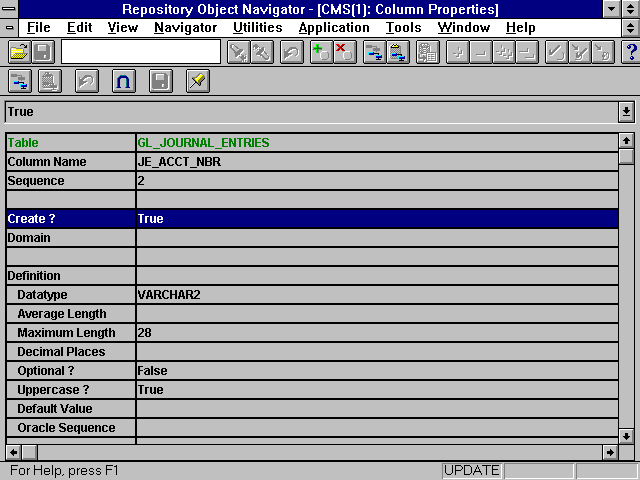Click the question mark help icon

pyautogui.click(x=630, y=52)
